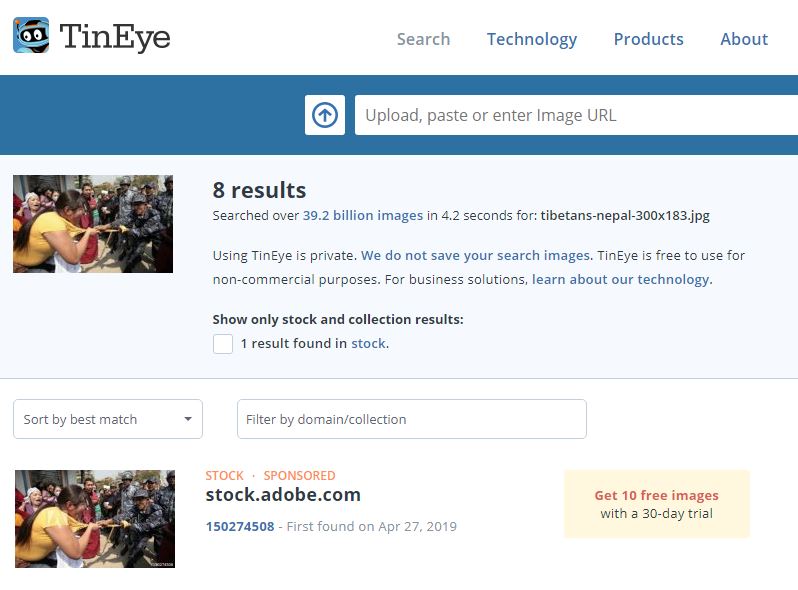Image resolution: width=798 pixels, height=590 pixels.
Task: Open the Products menu item
Action: coord(648,39)
